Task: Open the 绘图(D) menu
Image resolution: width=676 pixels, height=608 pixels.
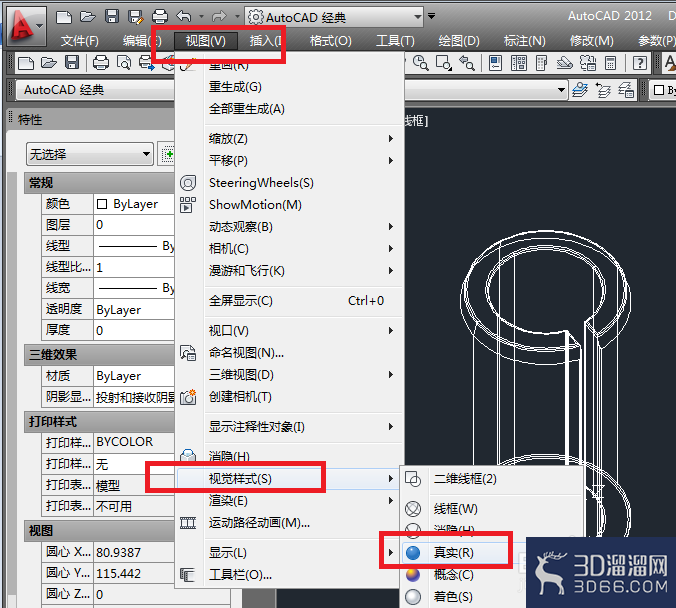Action: 459,41
